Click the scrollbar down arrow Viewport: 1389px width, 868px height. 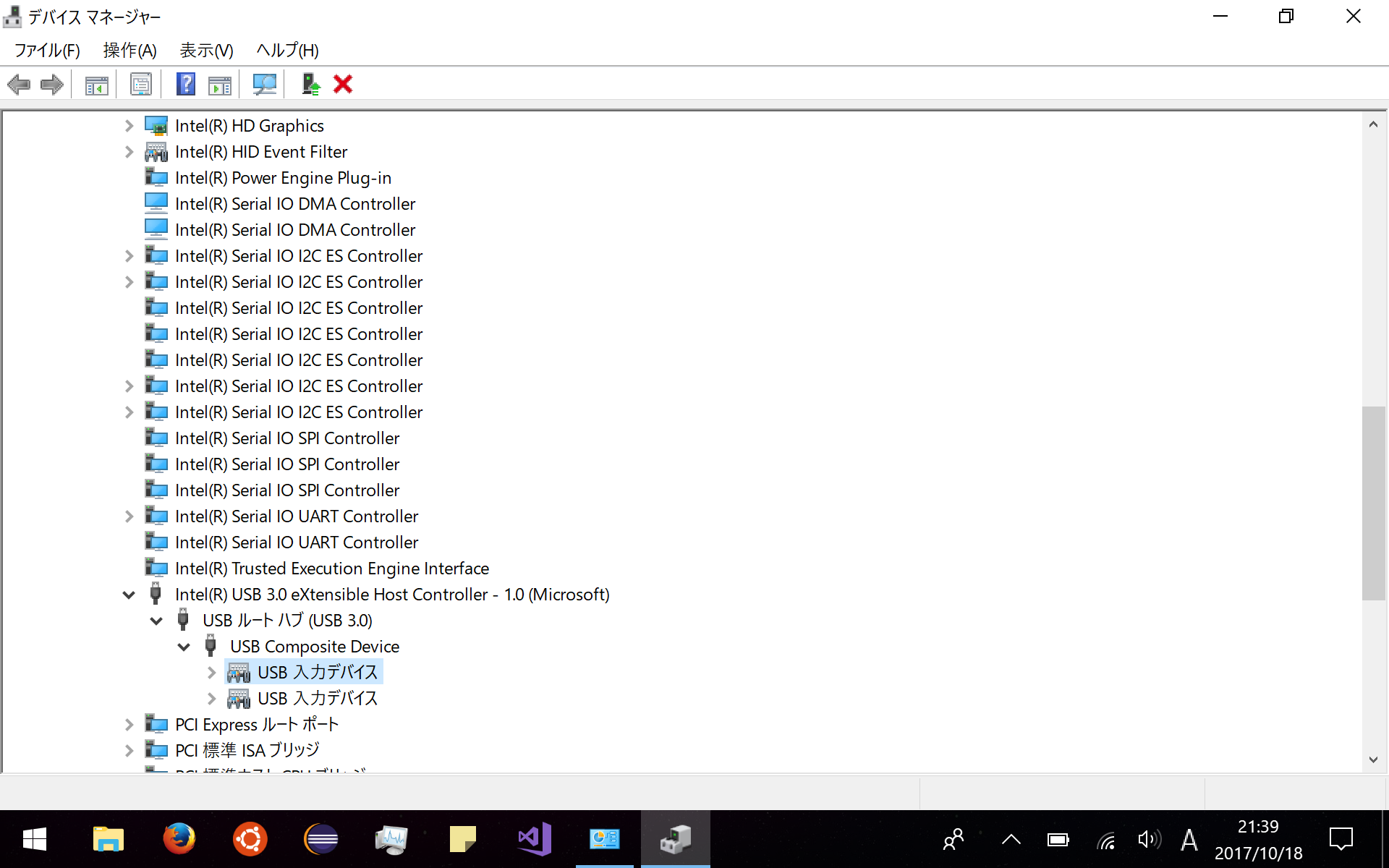coord(1373,759)
